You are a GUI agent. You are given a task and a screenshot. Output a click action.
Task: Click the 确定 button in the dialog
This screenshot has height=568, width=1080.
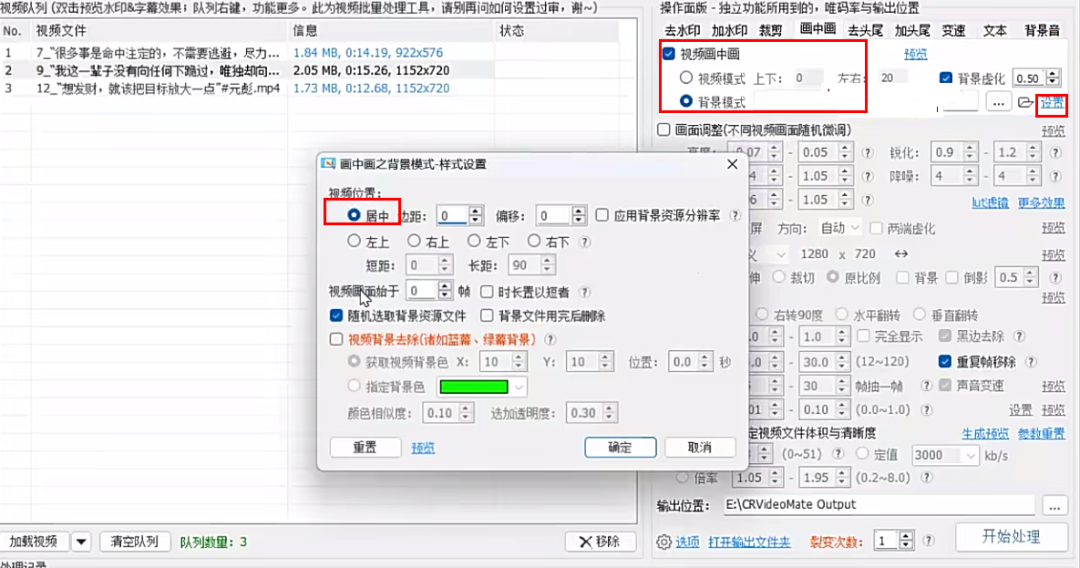tap(620, 448)
